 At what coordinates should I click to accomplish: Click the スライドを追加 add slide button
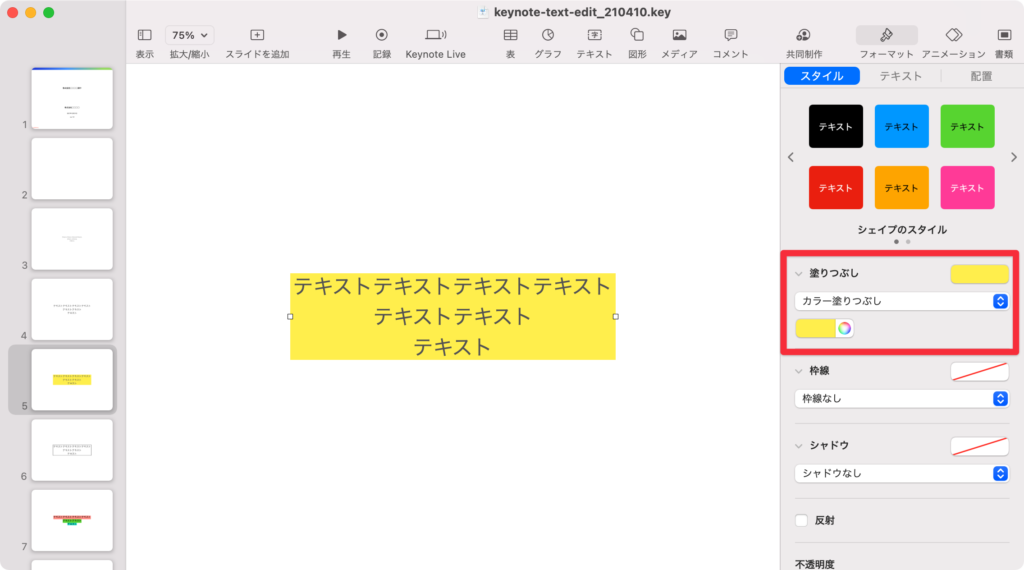[x=257, y=35]
